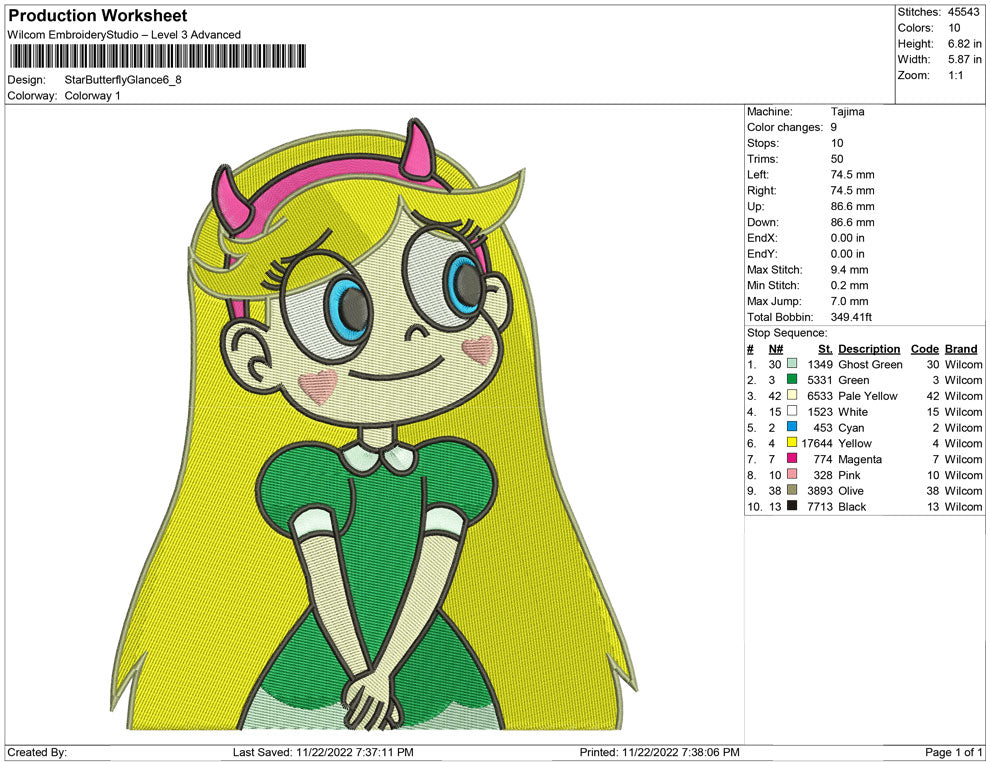Click the Left value '74.5 mm'

pos(852,175)
